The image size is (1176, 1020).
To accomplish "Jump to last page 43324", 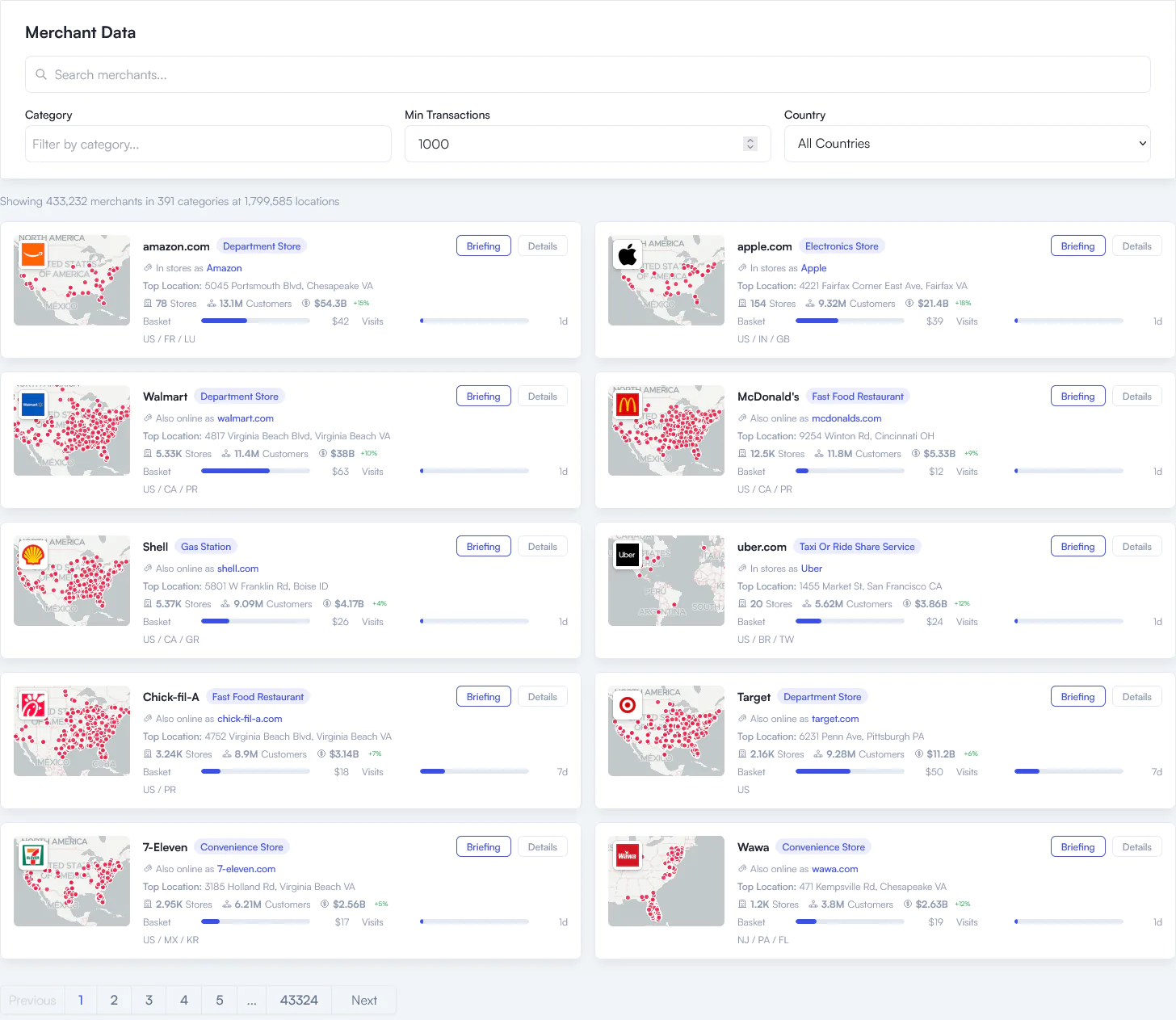I will click(299, 1000).
